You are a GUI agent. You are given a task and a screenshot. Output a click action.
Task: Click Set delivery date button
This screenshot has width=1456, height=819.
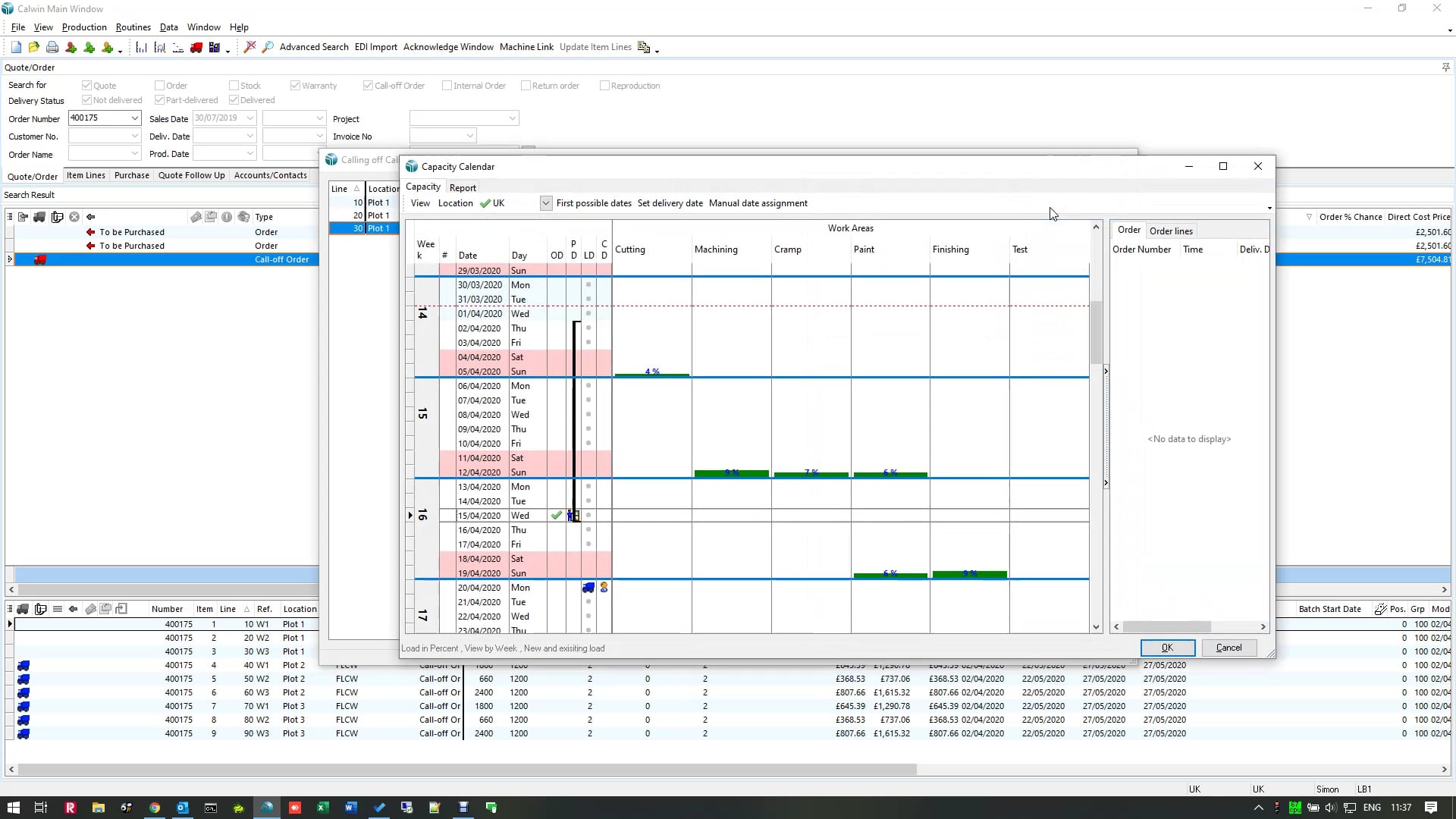[x=670, y=203]
